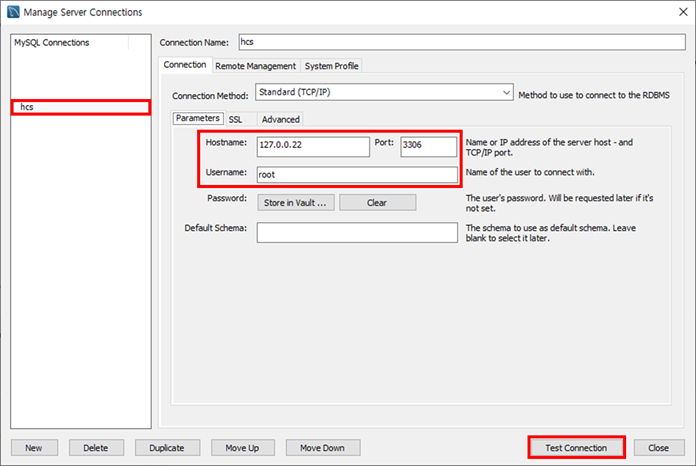Edit the Connection Name field
Image resolution: width=696 pixels, height=466 pixels.
(462, 42)
